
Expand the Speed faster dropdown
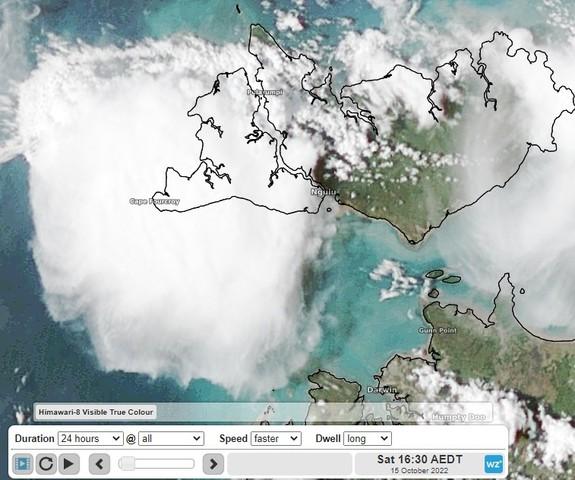[x=276, y=439]
